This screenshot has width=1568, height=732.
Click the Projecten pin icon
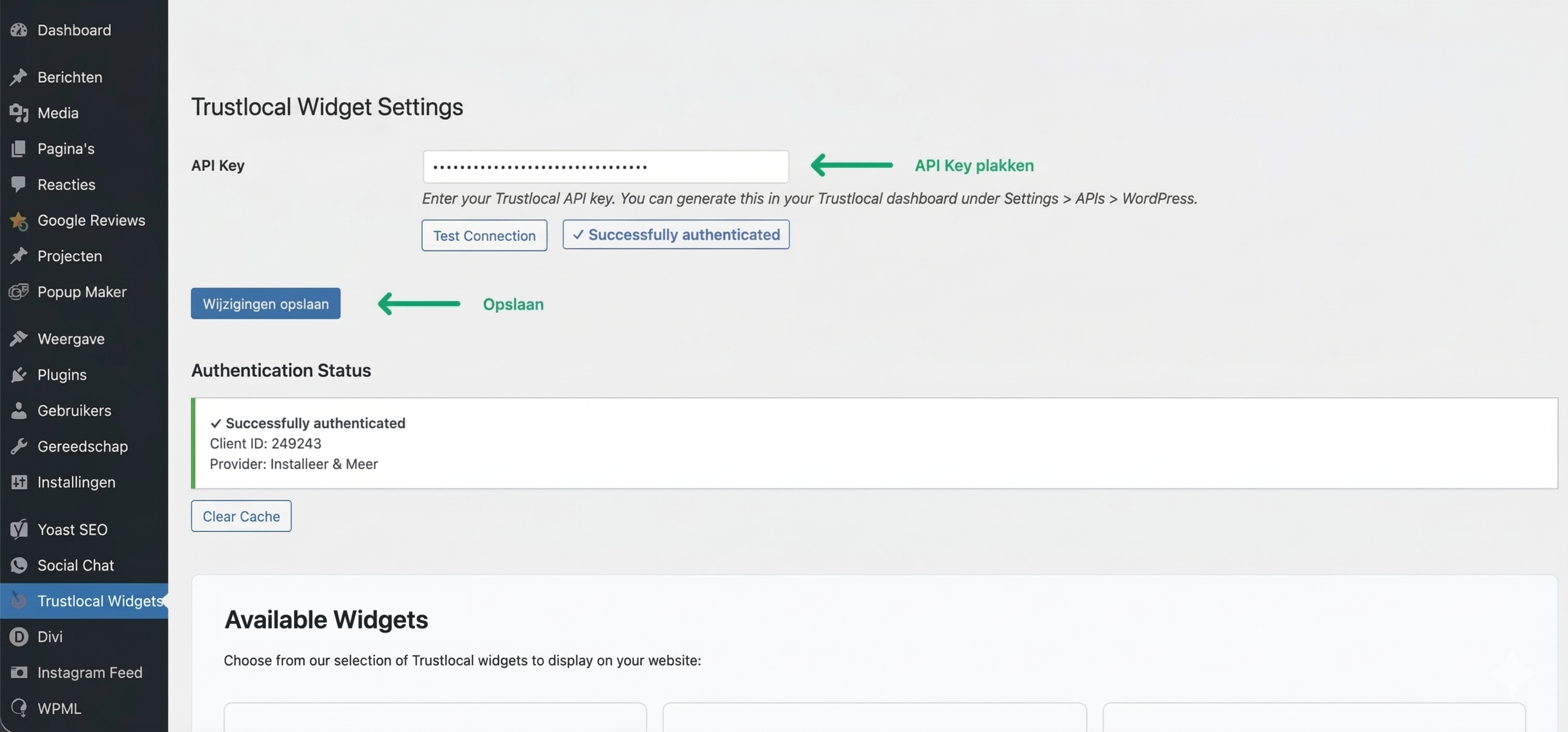(19, 256)
